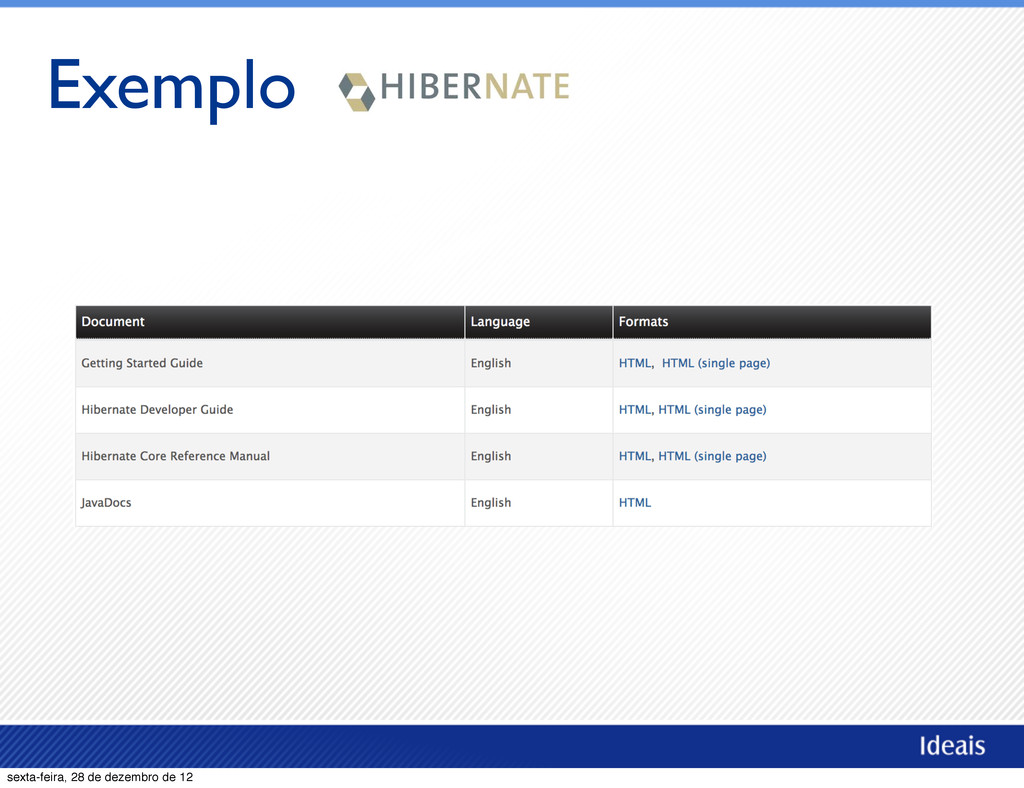Click the Formats column header
Viewport: 1024px width, 788px height.
click(x=773, y=322)
